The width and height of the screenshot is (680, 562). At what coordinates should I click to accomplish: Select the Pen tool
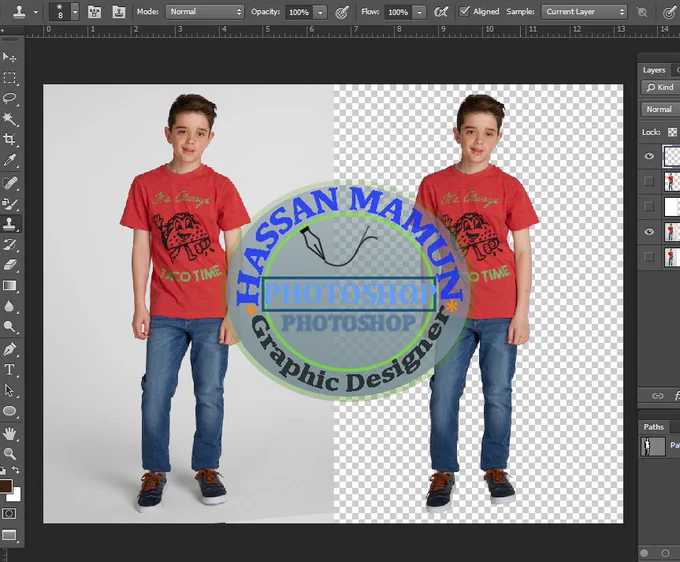coord(10,349)
